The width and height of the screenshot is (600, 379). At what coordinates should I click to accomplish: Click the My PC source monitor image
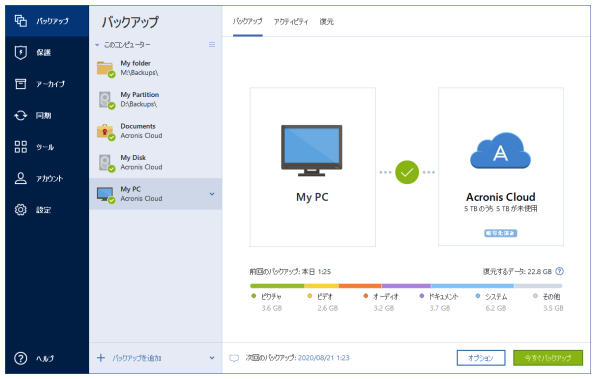[311, 150]
